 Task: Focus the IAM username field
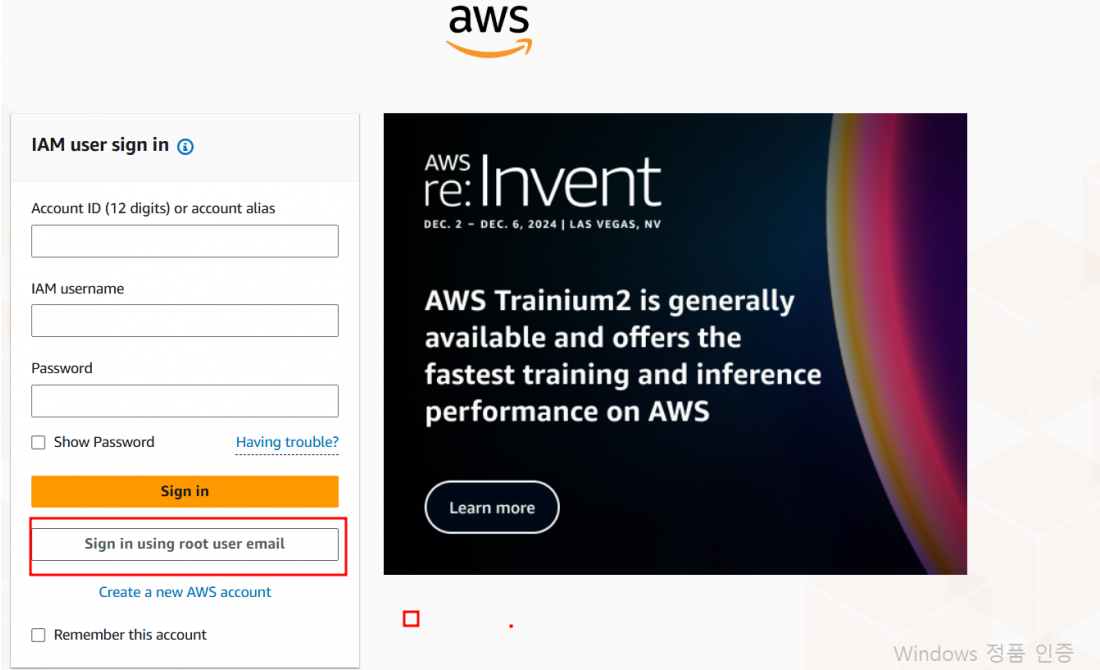[x=185, y=321]
